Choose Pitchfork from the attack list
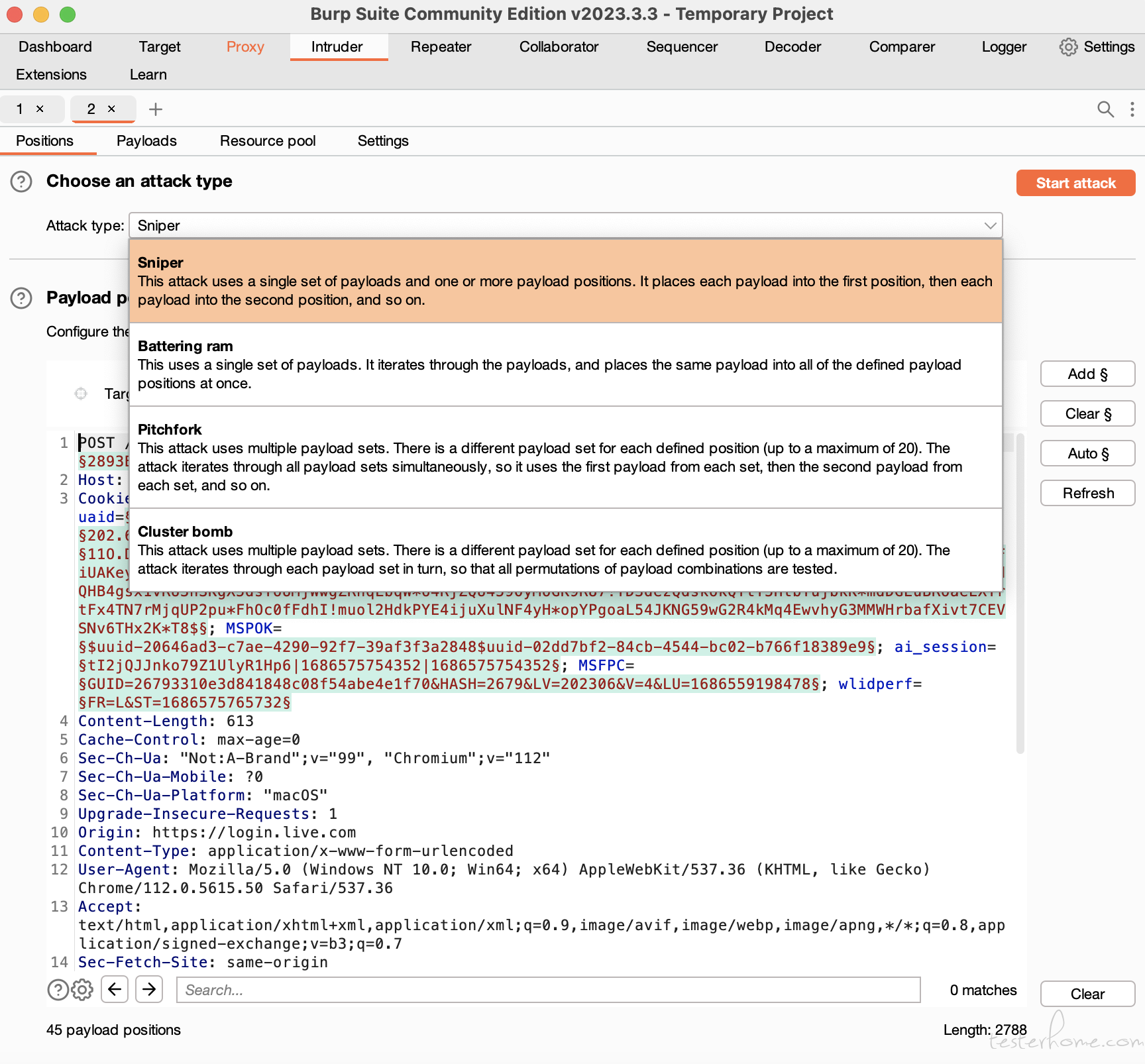Screen dimensions: 1145x1064 coord(566,457)
